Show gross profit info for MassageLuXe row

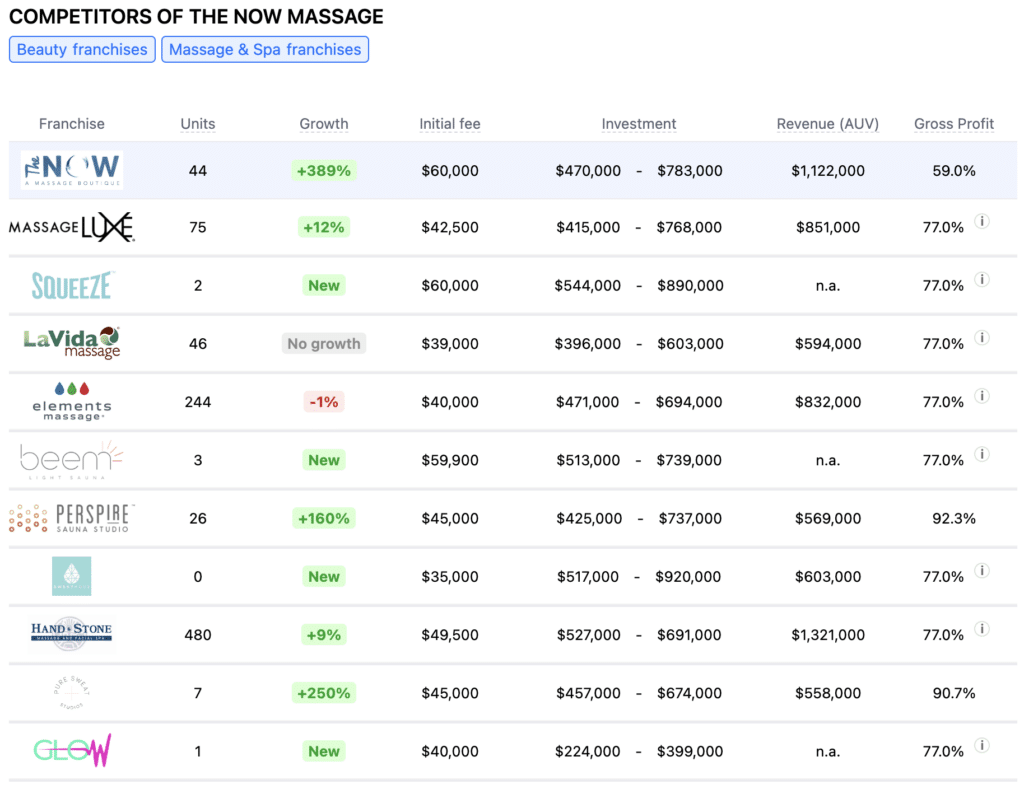[982, 221]
